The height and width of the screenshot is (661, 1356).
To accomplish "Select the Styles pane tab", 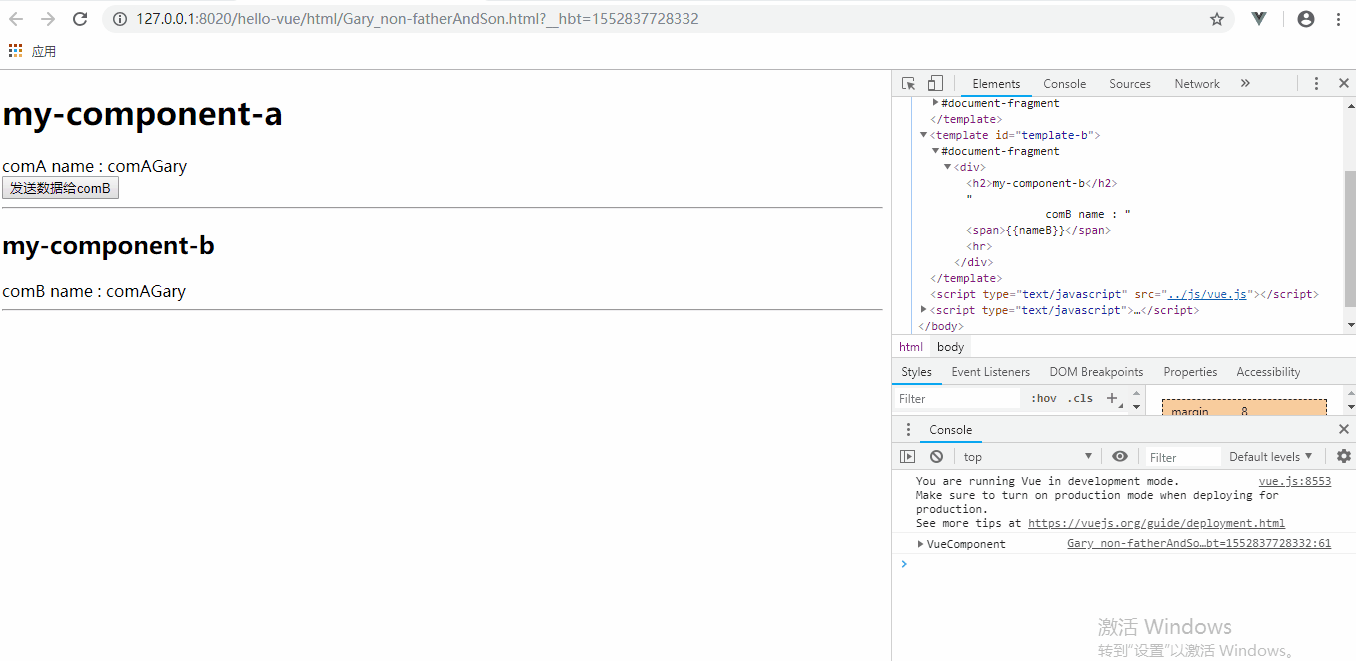I will click(x=916, y=372).
